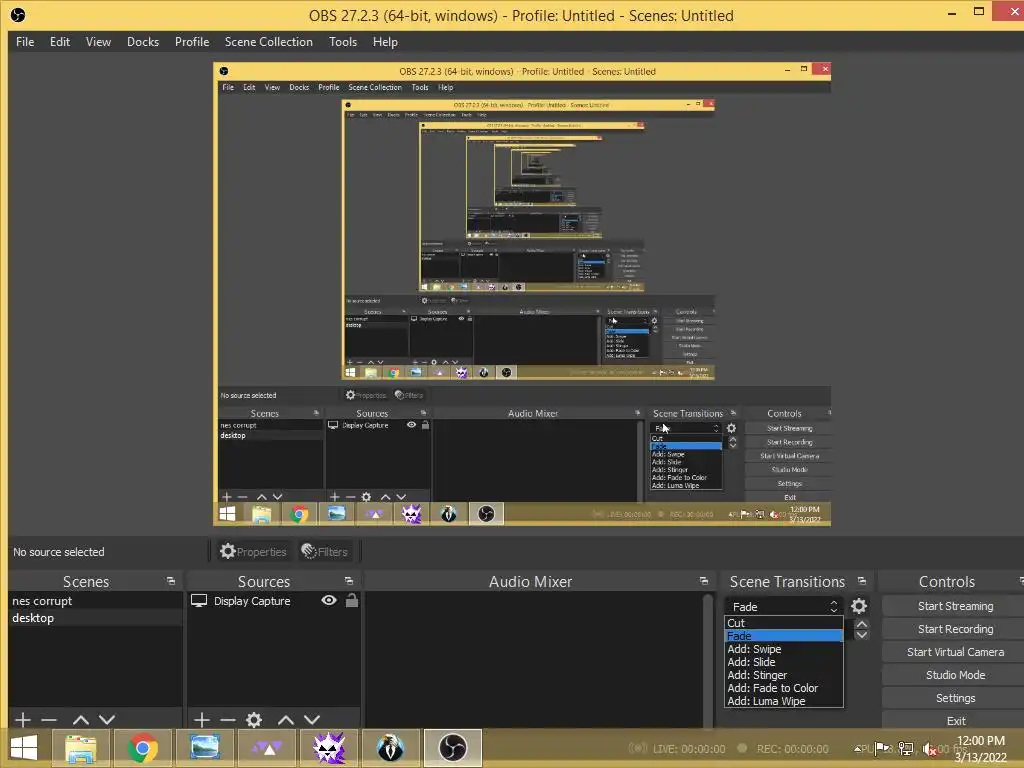Pop out the Scenes dock
The height and width of the screenshot is (768, 1024).
(x=171, y=581)
